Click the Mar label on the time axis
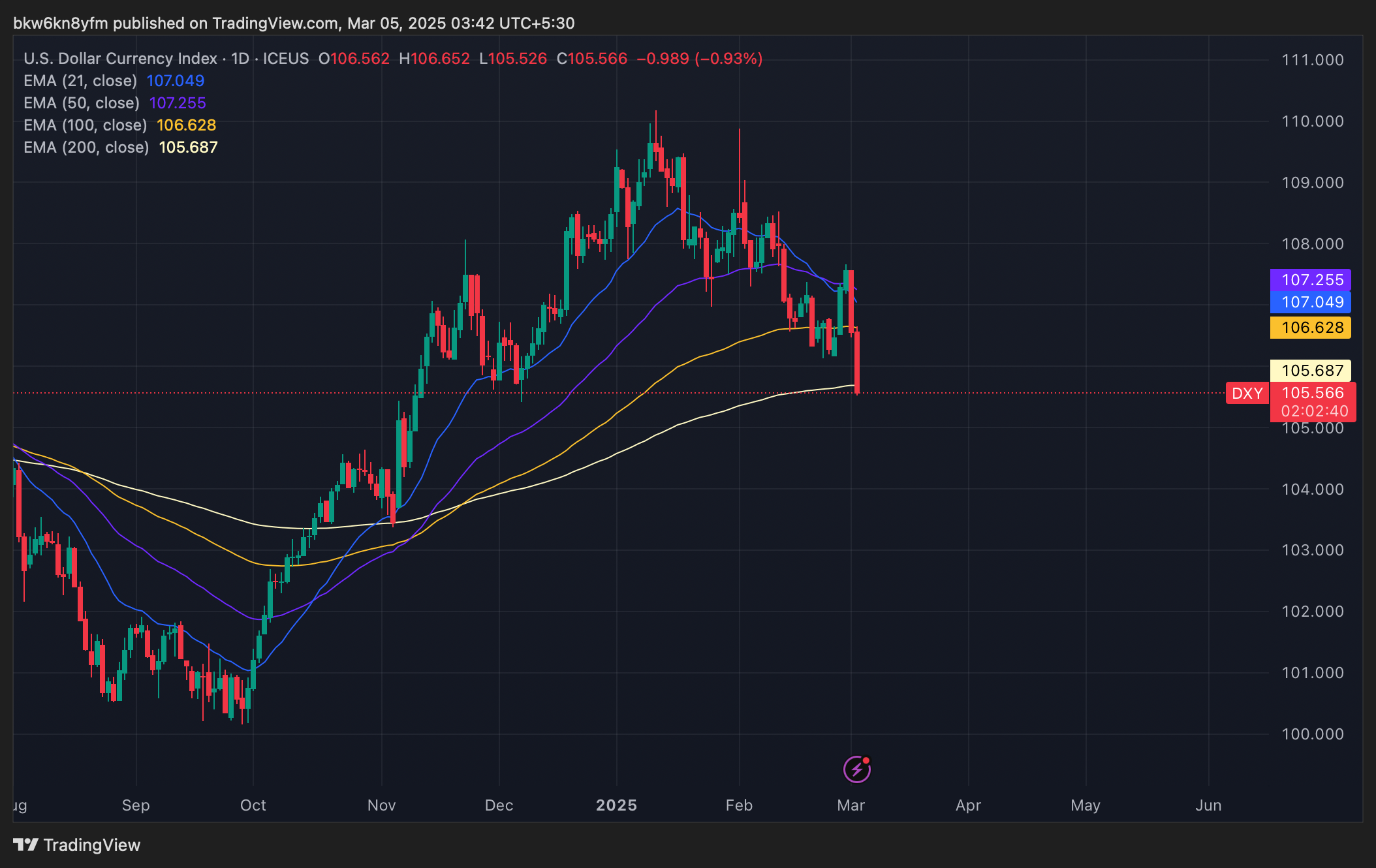Image resolution: width=1376 pixels, height=868 pixels. tap(851, 805)
